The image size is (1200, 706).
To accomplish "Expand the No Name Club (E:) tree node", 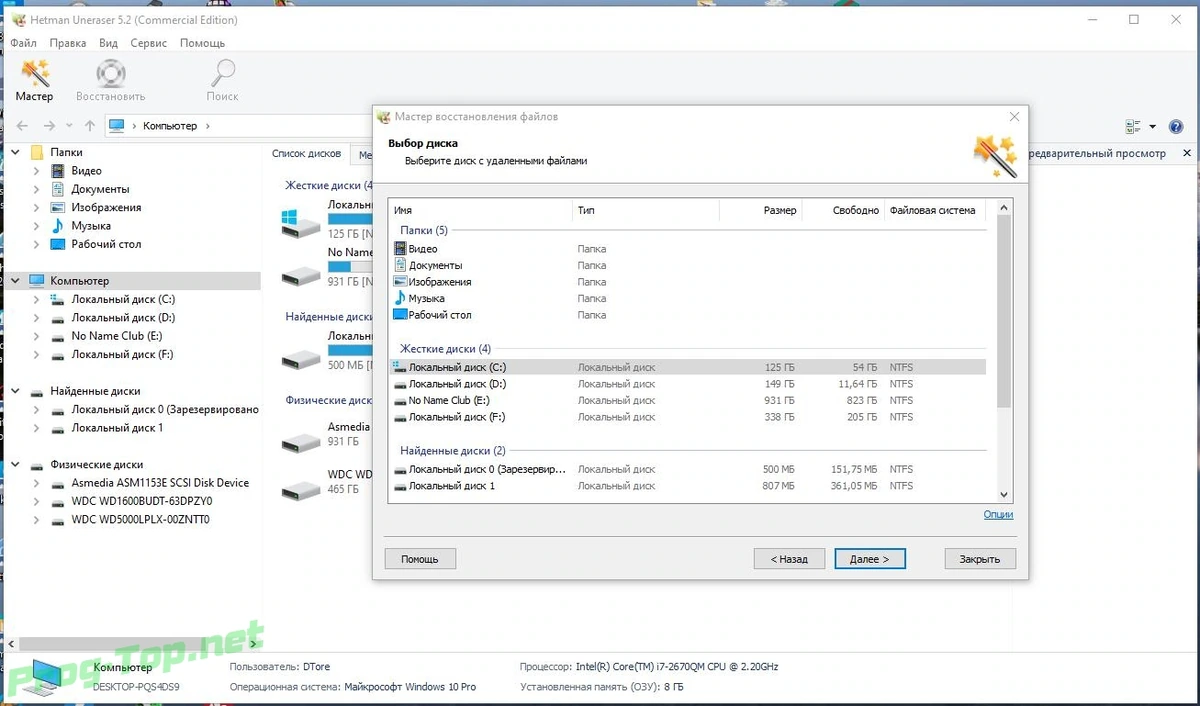I will click(x=37, y=336).
